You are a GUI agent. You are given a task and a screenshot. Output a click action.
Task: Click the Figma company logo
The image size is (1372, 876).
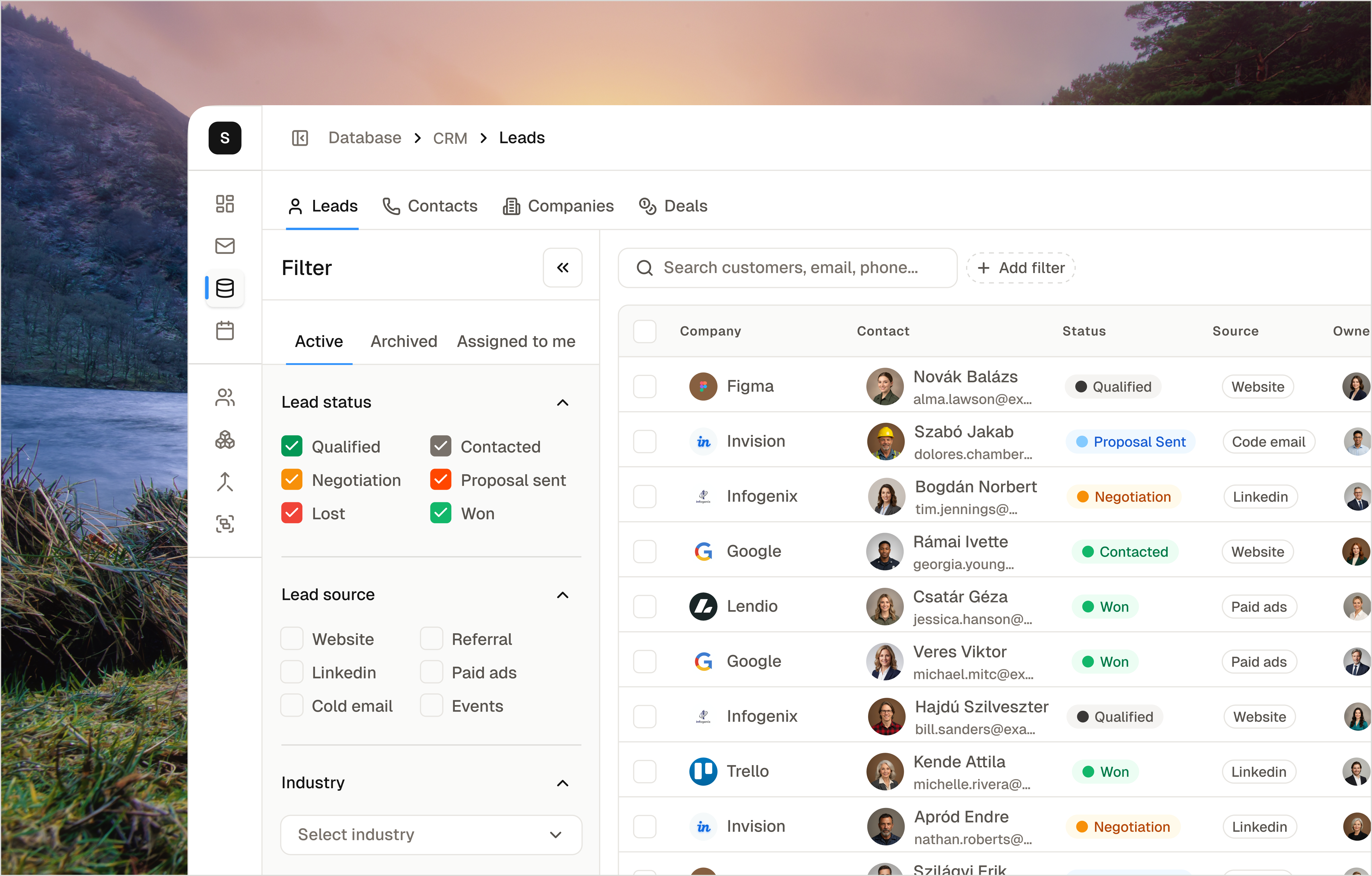pos(703,387)
